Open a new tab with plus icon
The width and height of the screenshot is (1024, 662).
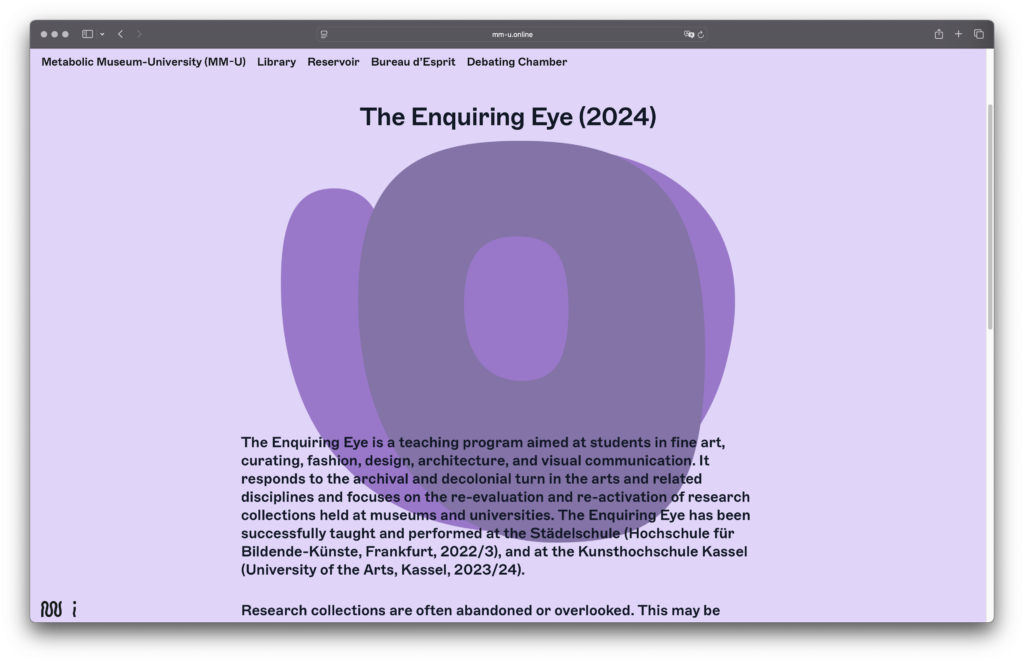coord(958,34)
